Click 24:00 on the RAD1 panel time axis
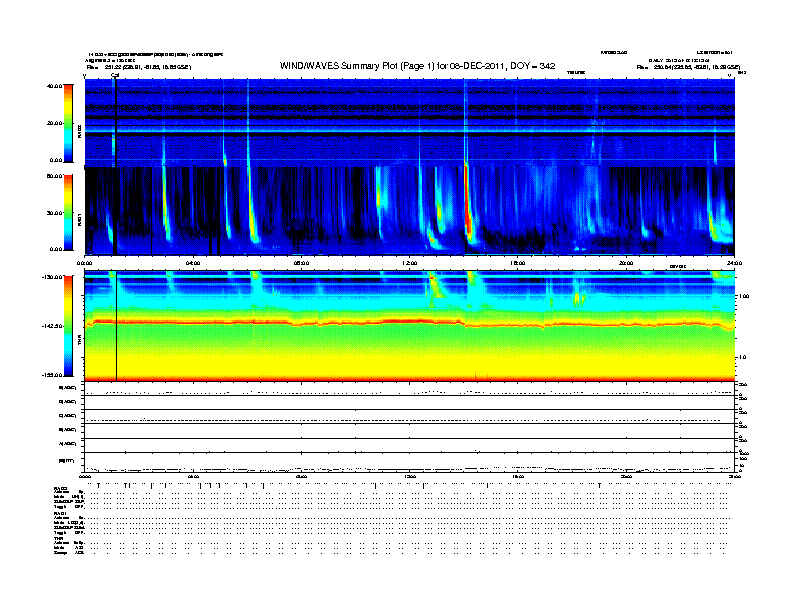Image resolution: width=792 pixels, height=612 pixels. click(x=734, y=263)
